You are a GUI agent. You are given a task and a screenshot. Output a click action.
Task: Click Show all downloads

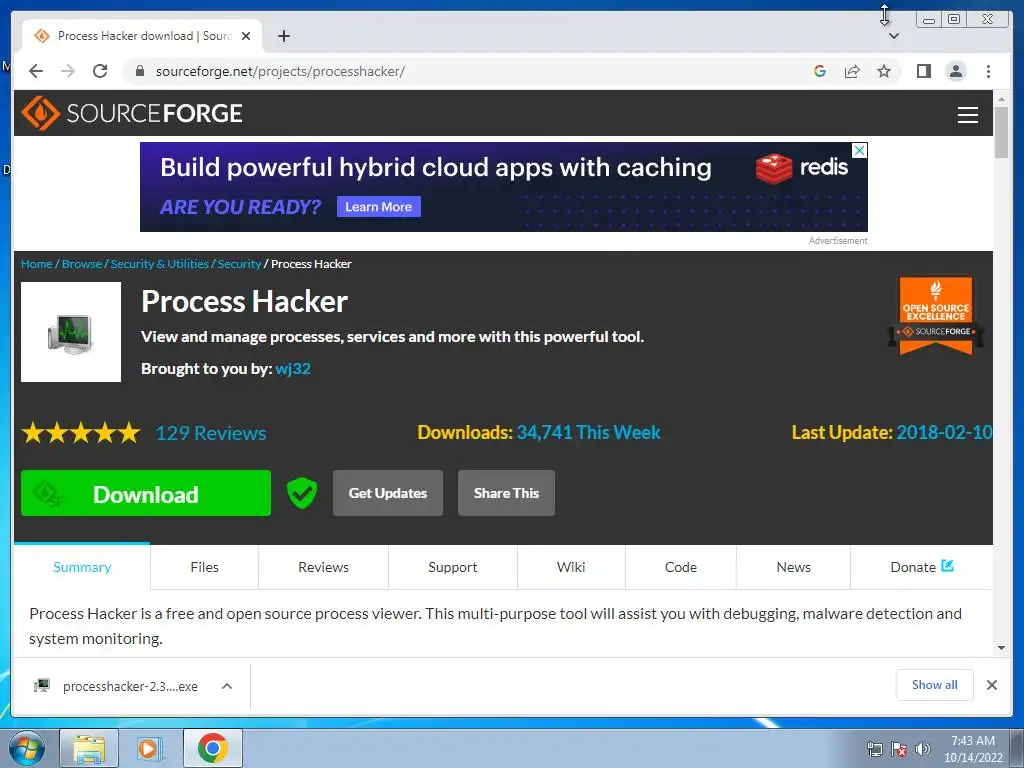[x=935, y=684]
